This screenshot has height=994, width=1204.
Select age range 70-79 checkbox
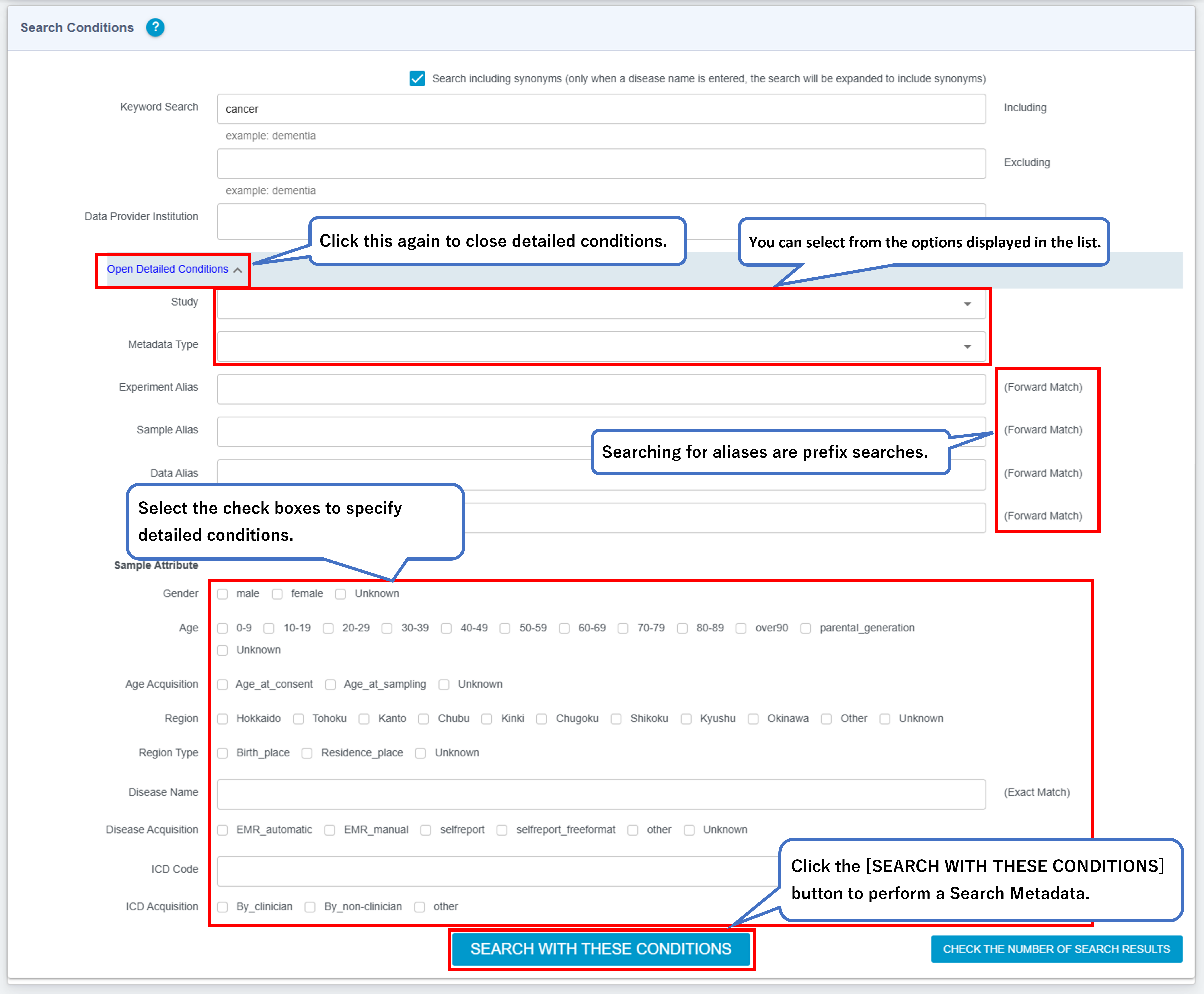point(623,628)
